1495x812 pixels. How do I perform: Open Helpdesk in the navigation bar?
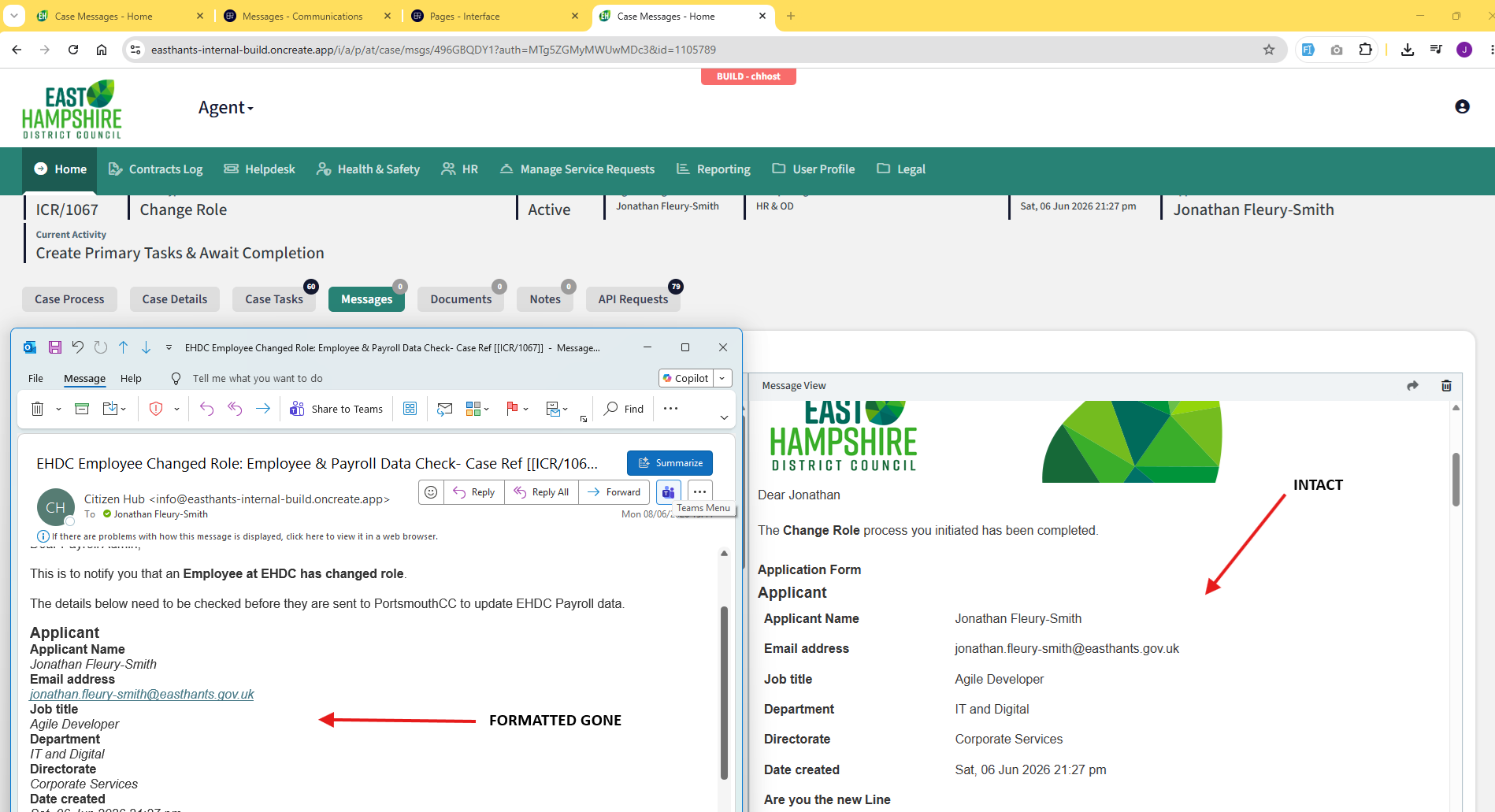(259, 169)
